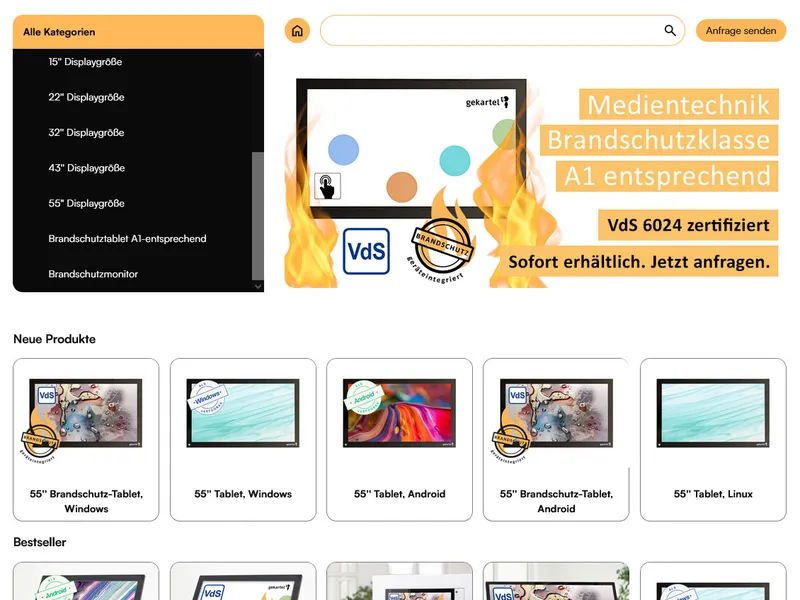Click the home icon button

[297, 31]
